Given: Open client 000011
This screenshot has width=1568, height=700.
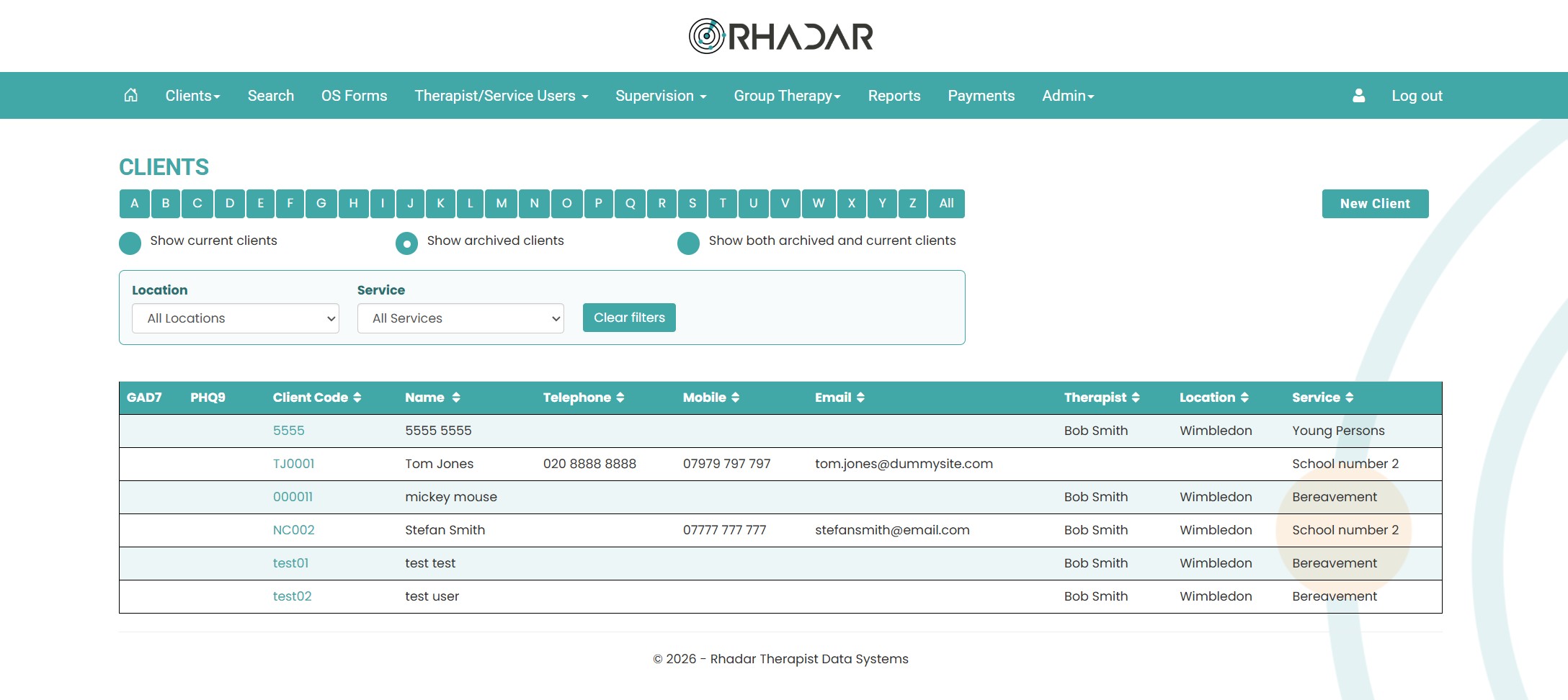Looking at the screenshot, I should (293, 497).
